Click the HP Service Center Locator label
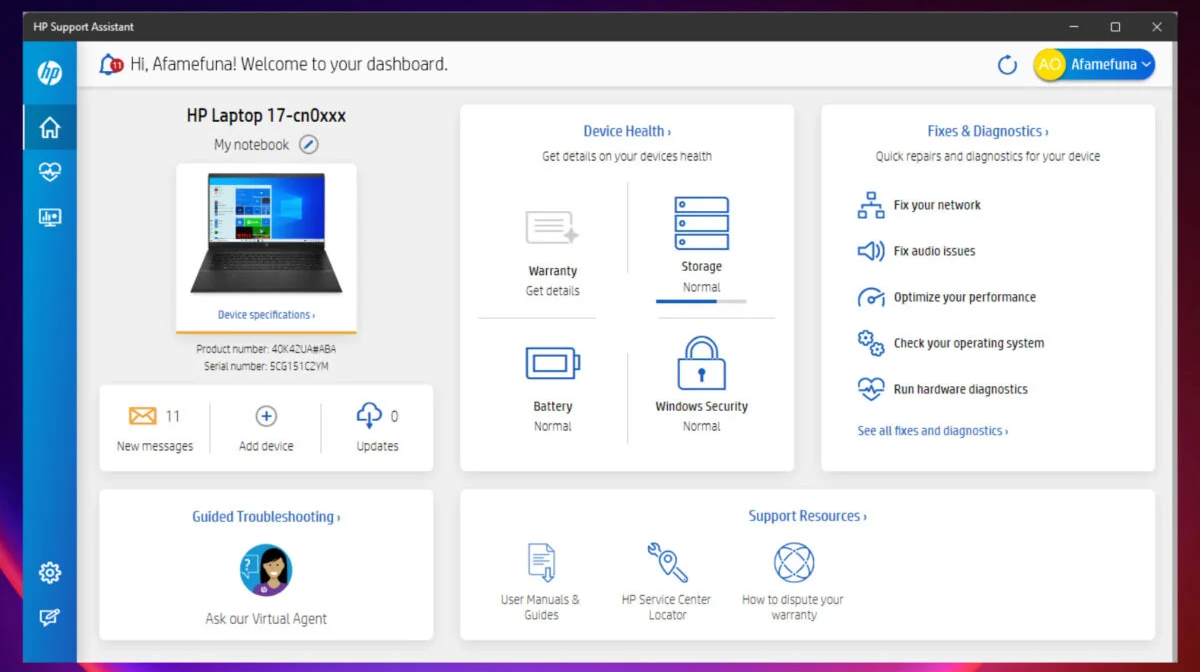The image size is (1200, 672). pyautogui.click(x=667, y=607)
